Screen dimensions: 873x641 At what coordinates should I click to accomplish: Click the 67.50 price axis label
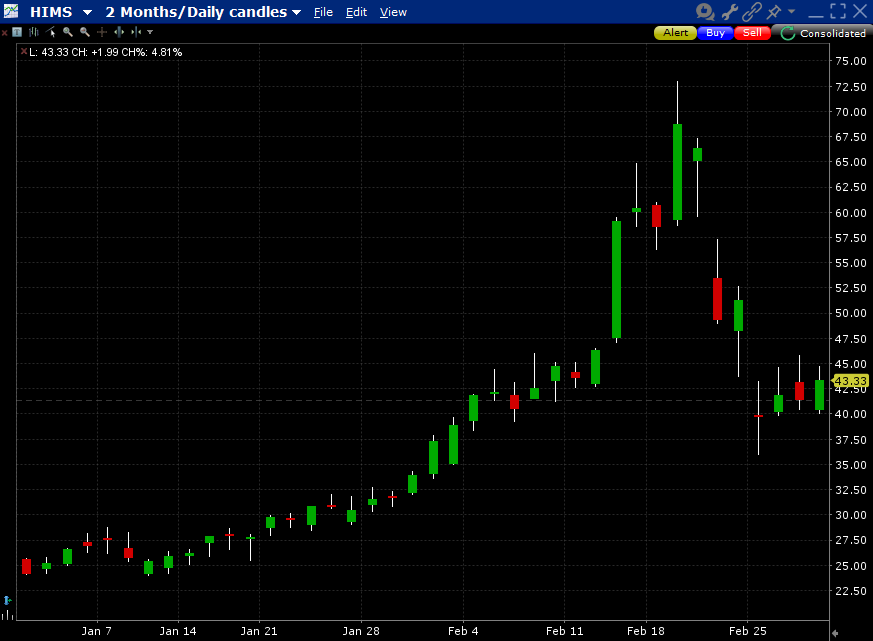point(851,137)
